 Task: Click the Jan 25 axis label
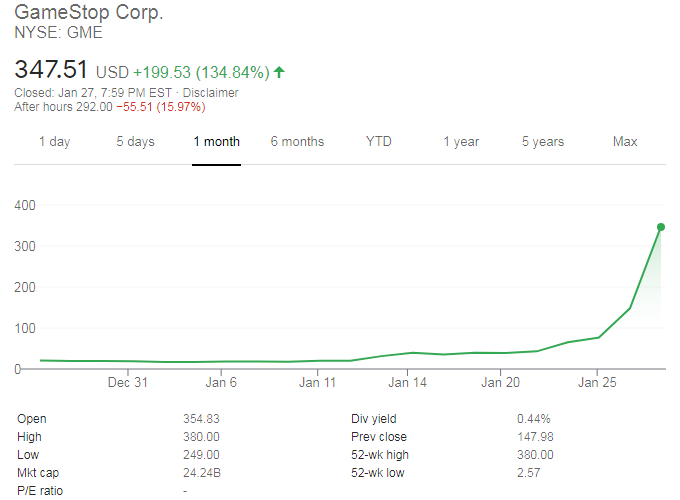(595, 382)
